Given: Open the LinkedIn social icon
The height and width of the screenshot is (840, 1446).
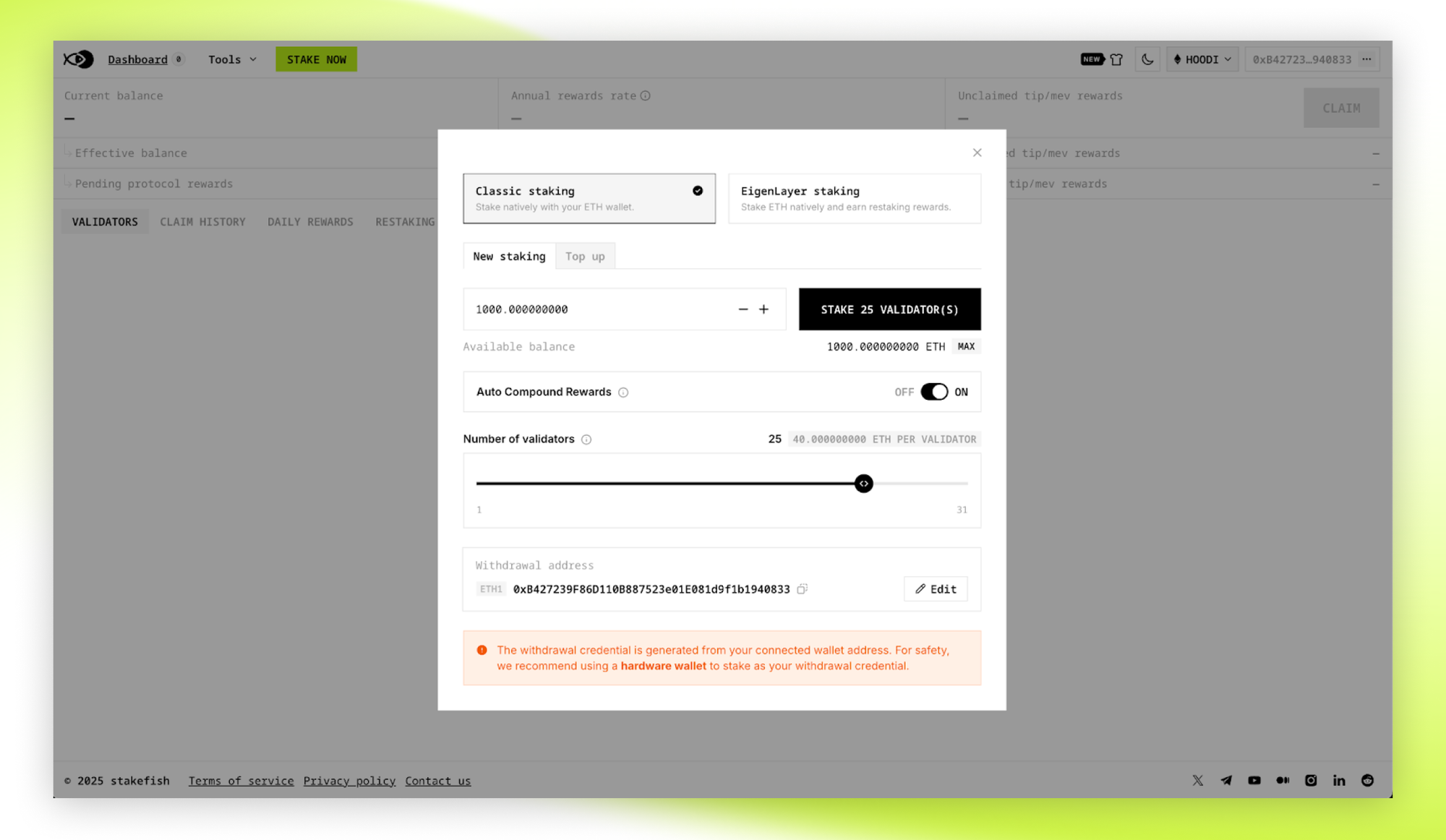Looking at the screenshot, I should [1339, 780].
